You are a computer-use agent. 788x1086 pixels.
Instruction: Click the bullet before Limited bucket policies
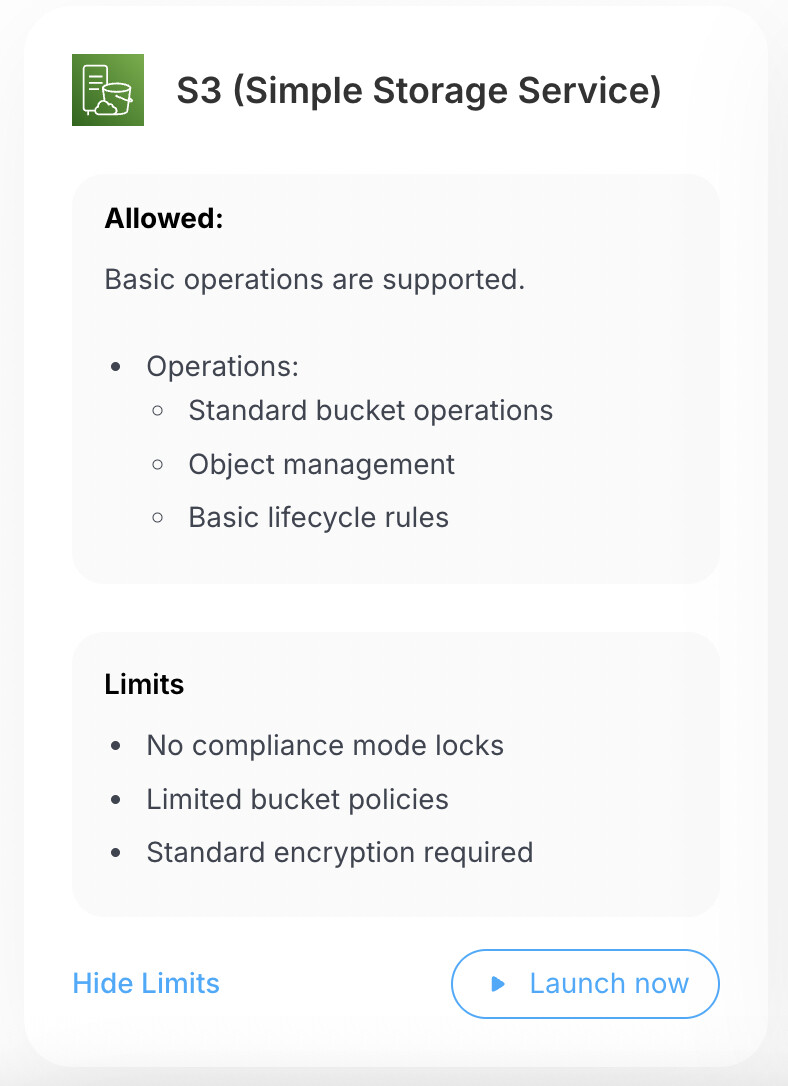(116, 800)
